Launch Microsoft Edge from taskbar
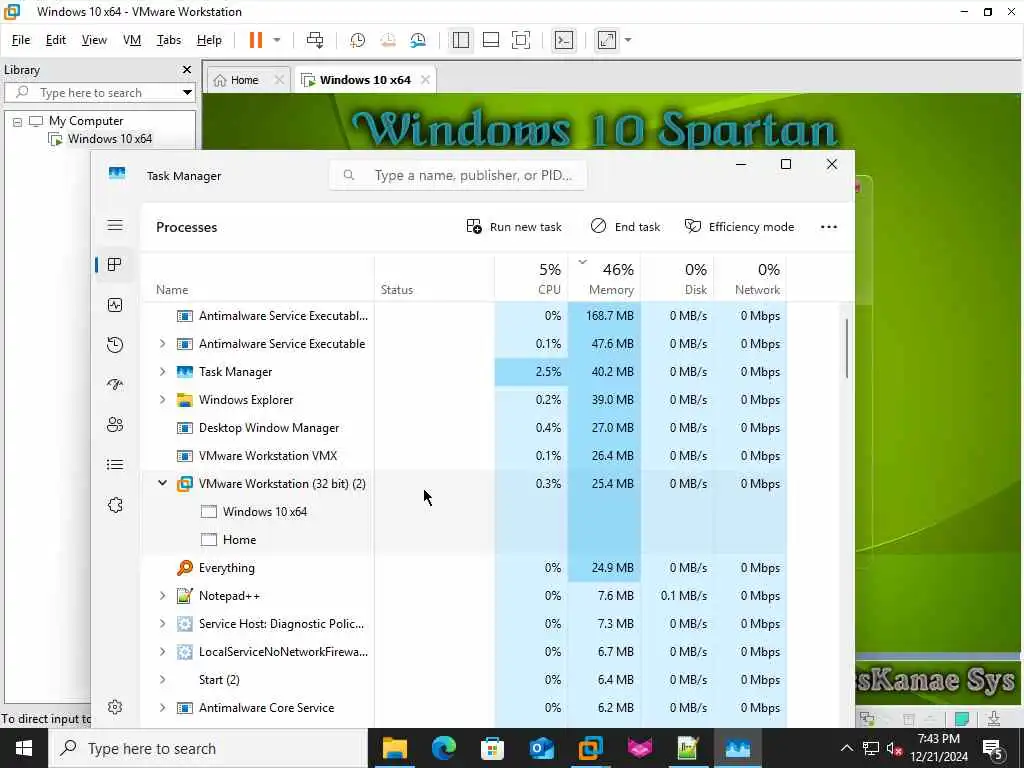The width and height of the screenshot is (1024, 768). pyautogui.click(x=443, y=748)
